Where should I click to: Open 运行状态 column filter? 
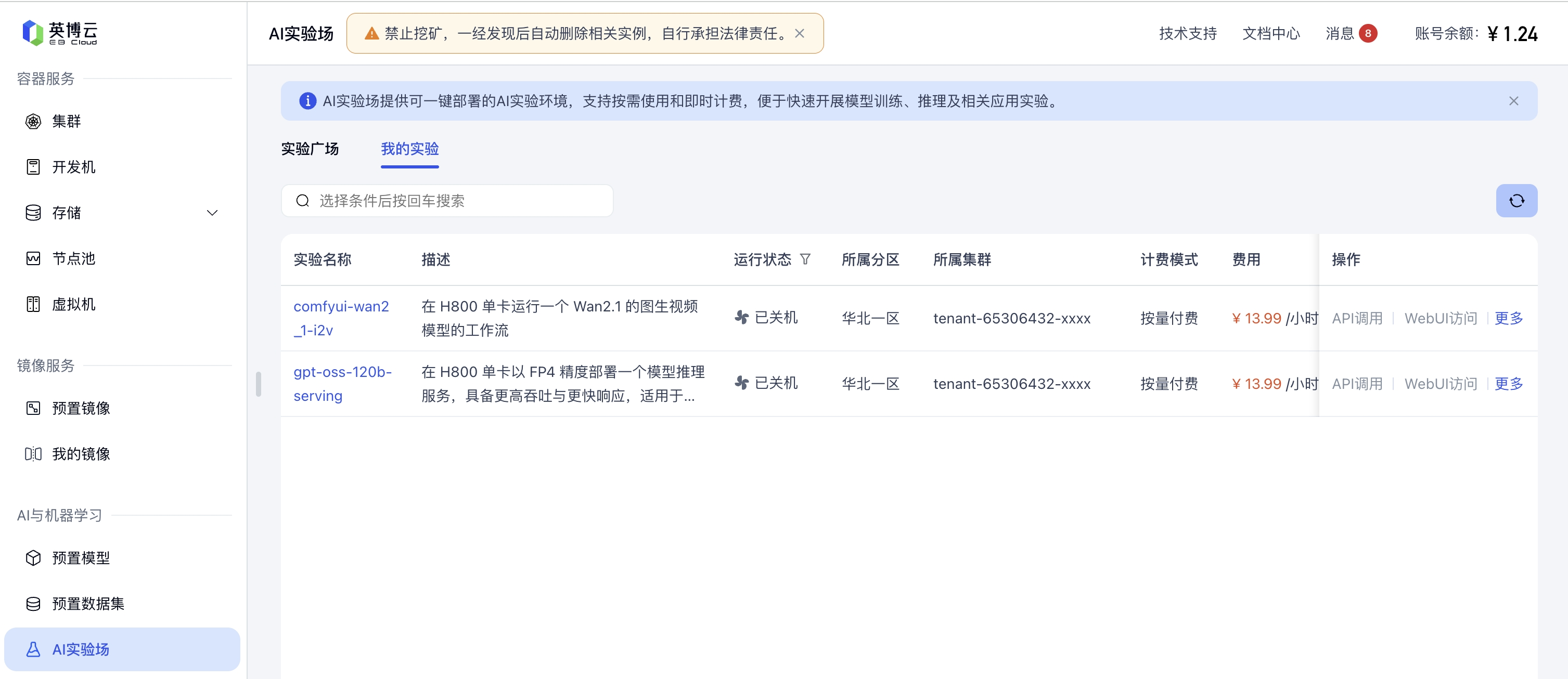[x=805, y=260]
